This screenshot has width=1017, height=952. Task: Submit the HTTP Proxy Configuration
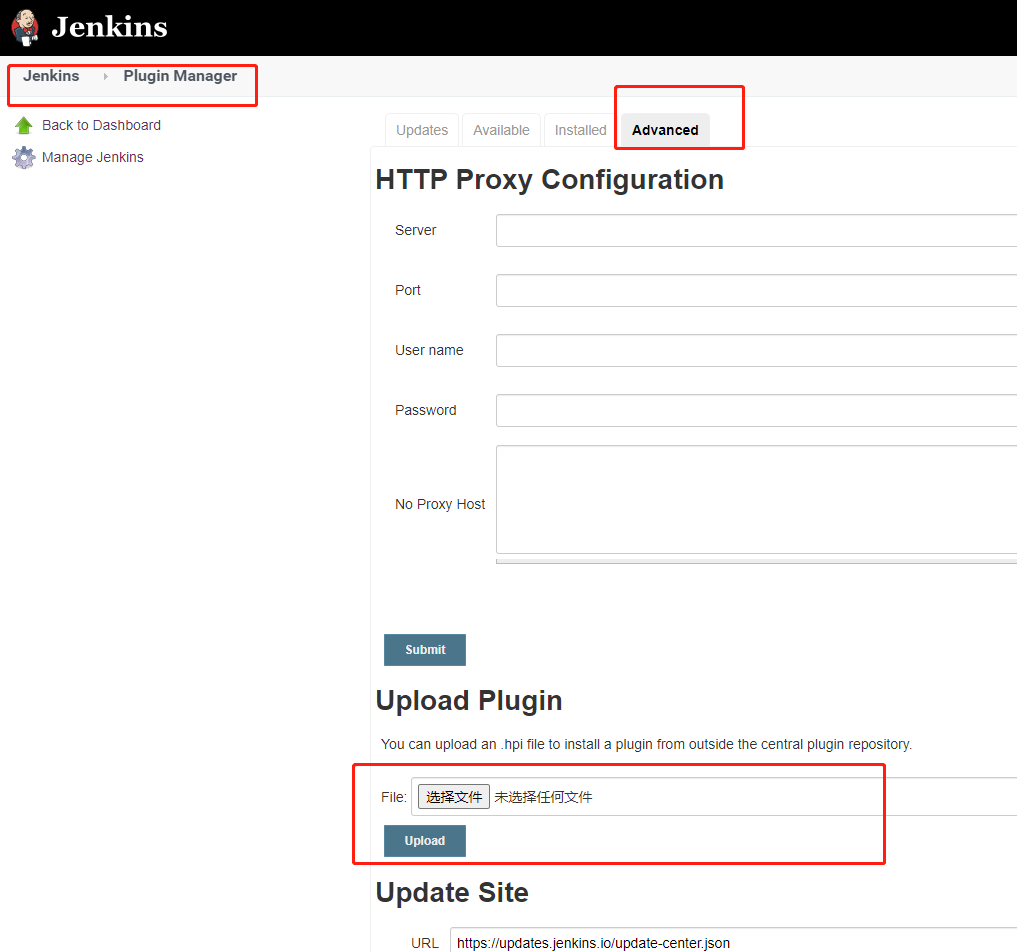pyautogui.click(x=424, y=649)
